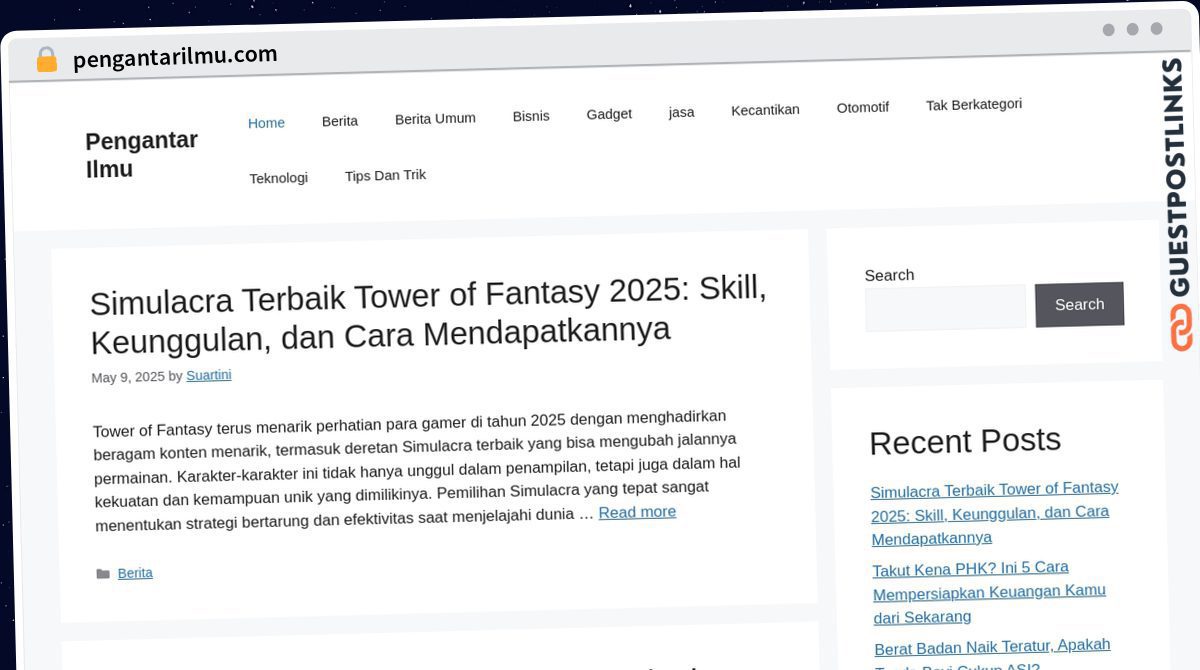Click author name Suartini

click(208, 375)
